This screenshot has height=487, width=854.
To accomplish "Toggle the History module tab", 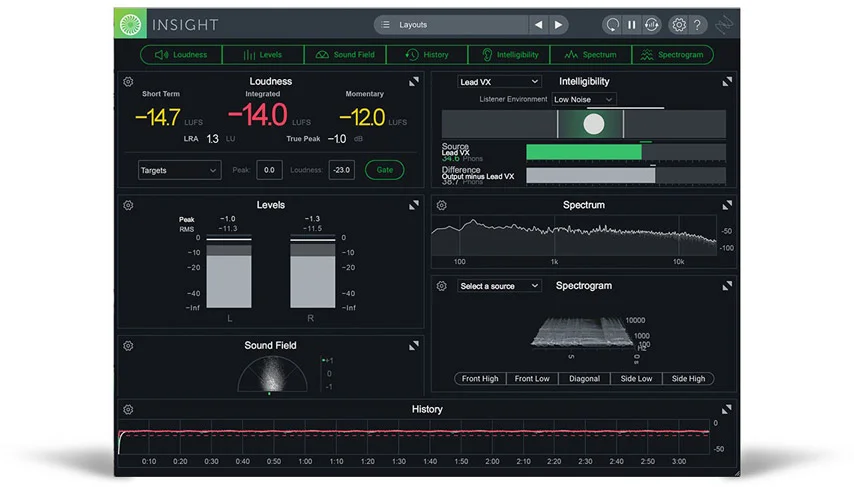I will pos(427,54).
